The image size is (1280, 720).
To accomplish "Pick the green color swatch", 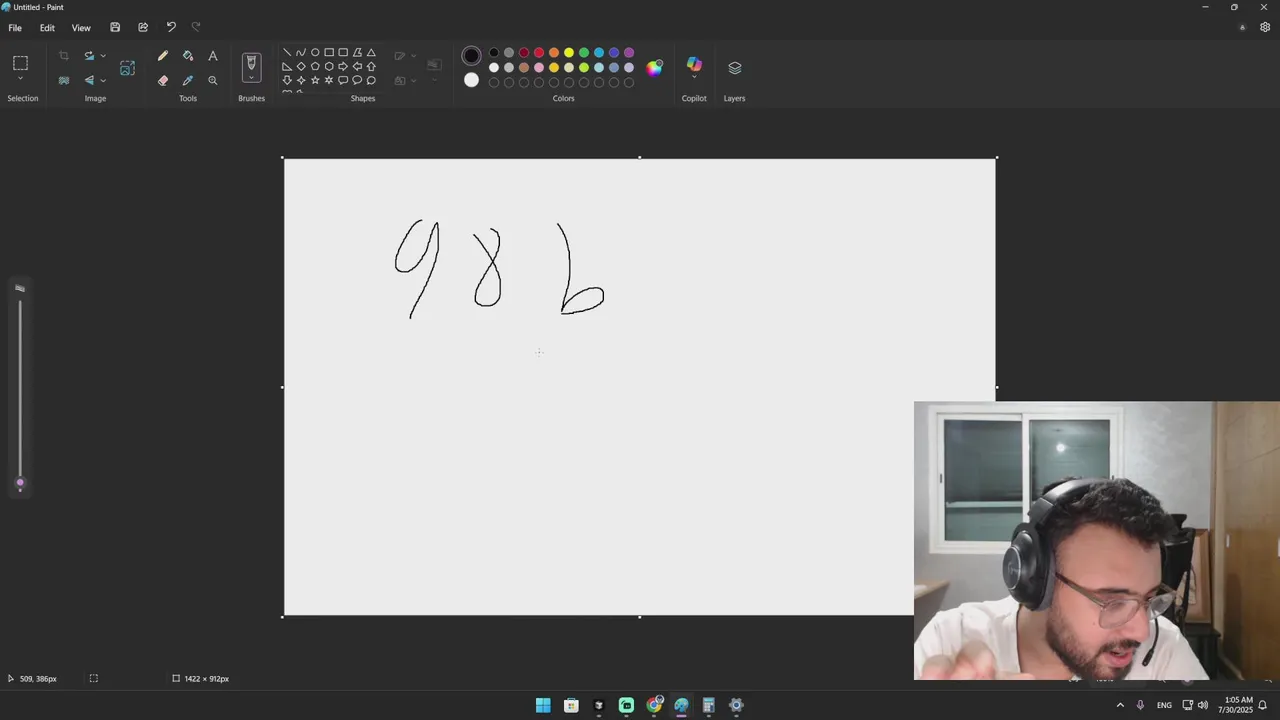I will point(584,53).
